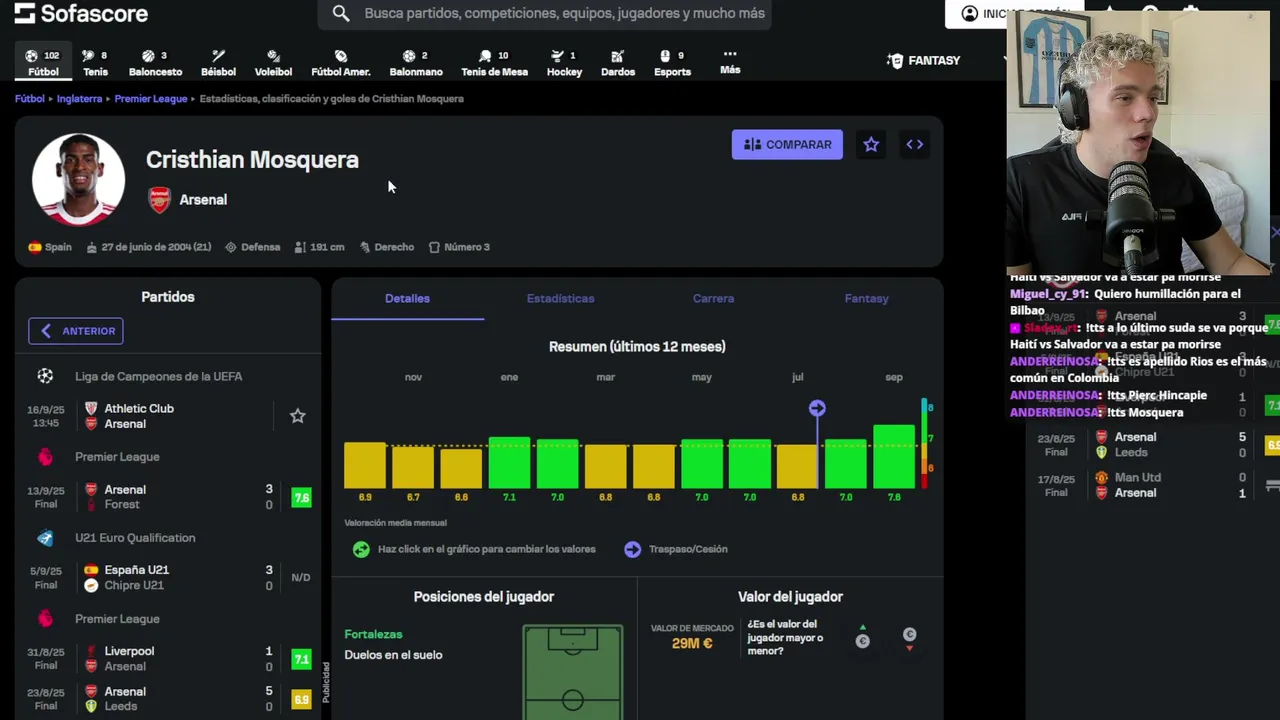Go to Premier League breadcrumb
Viewport: 1280px width, 720px height.
point(151,99)
